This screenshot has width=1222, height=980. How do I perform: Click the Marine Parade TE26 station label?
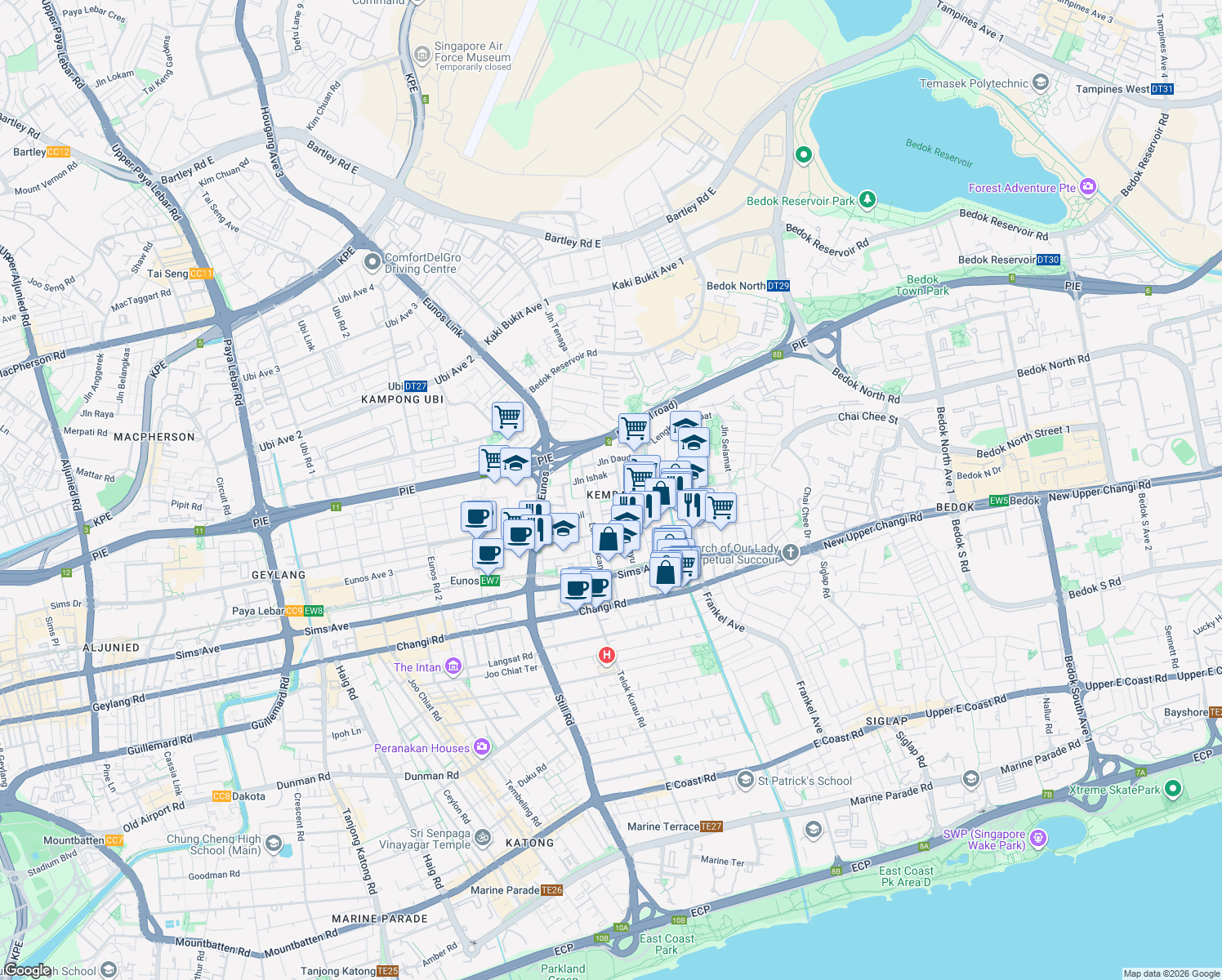pyautogui.click(x=517, y=890)
